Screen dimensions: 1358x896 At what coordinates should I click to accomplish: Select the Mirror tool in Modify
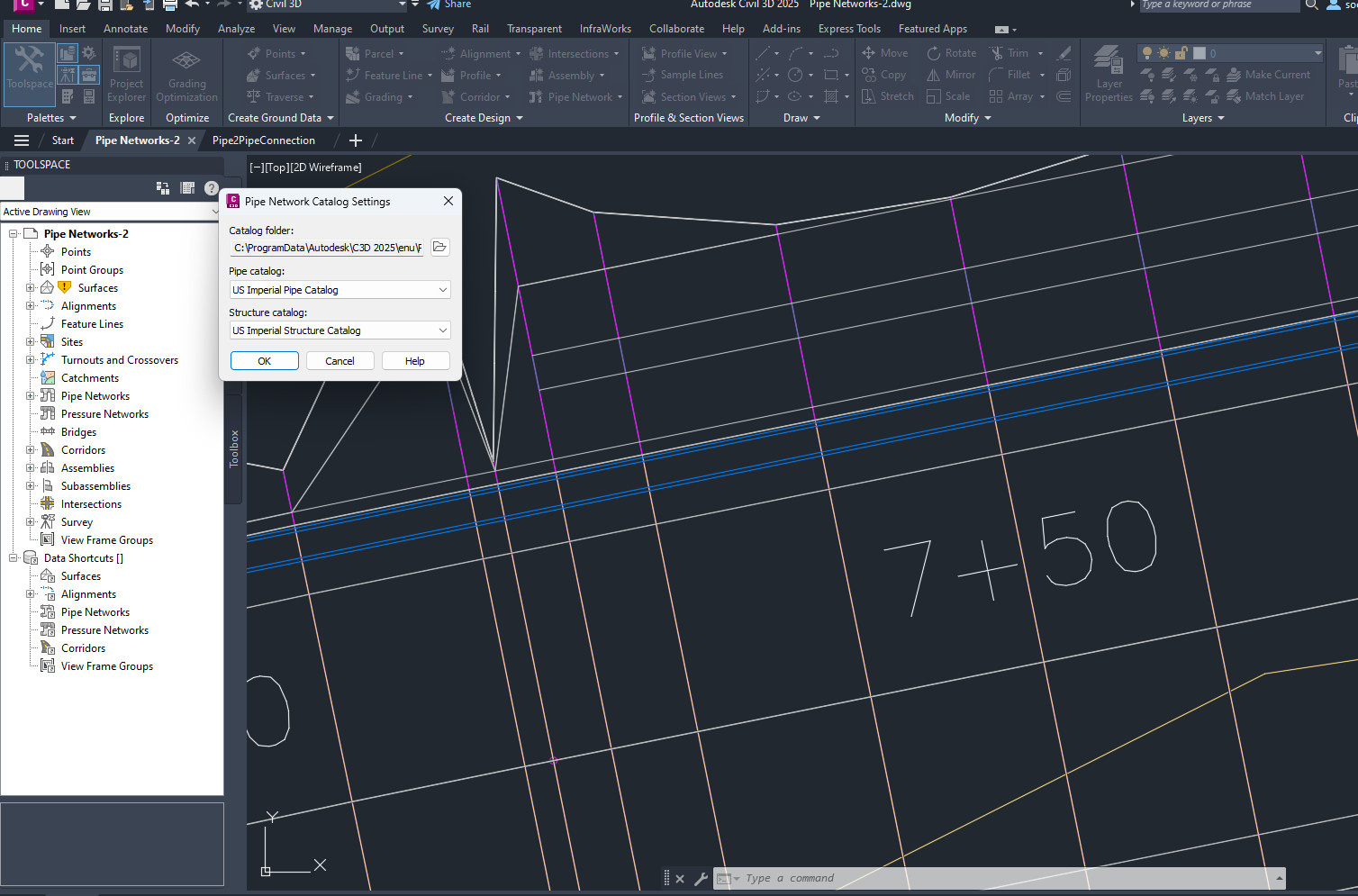click(x=951, y=75)
